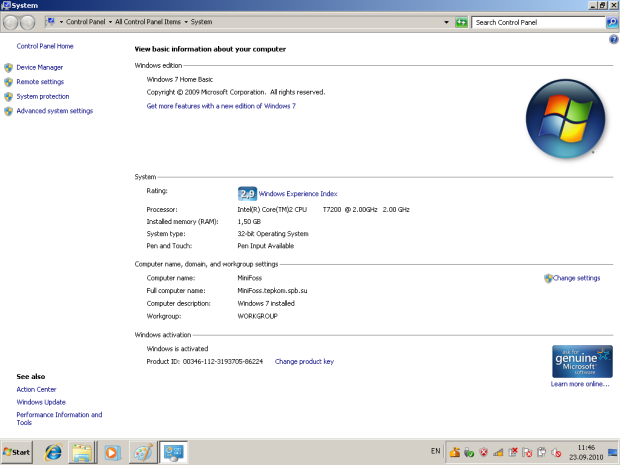Click the refresh icon beside address bar

pos(461,23)
